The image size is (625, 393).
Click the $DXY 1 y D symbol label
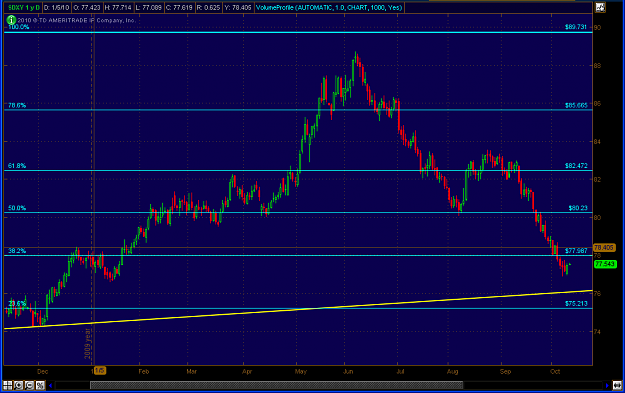click(x=24, y=8)
